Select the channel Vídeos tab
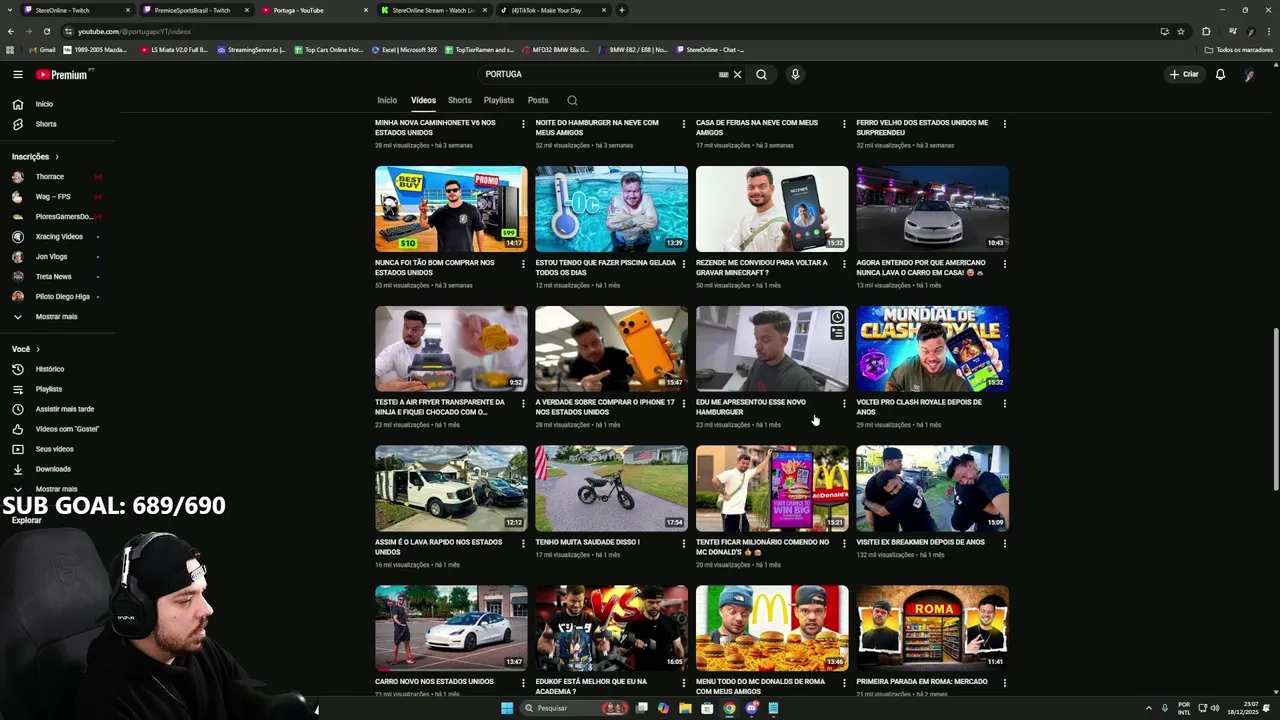The width and height of the screenshot is (1280, 720). coord(423,100)
